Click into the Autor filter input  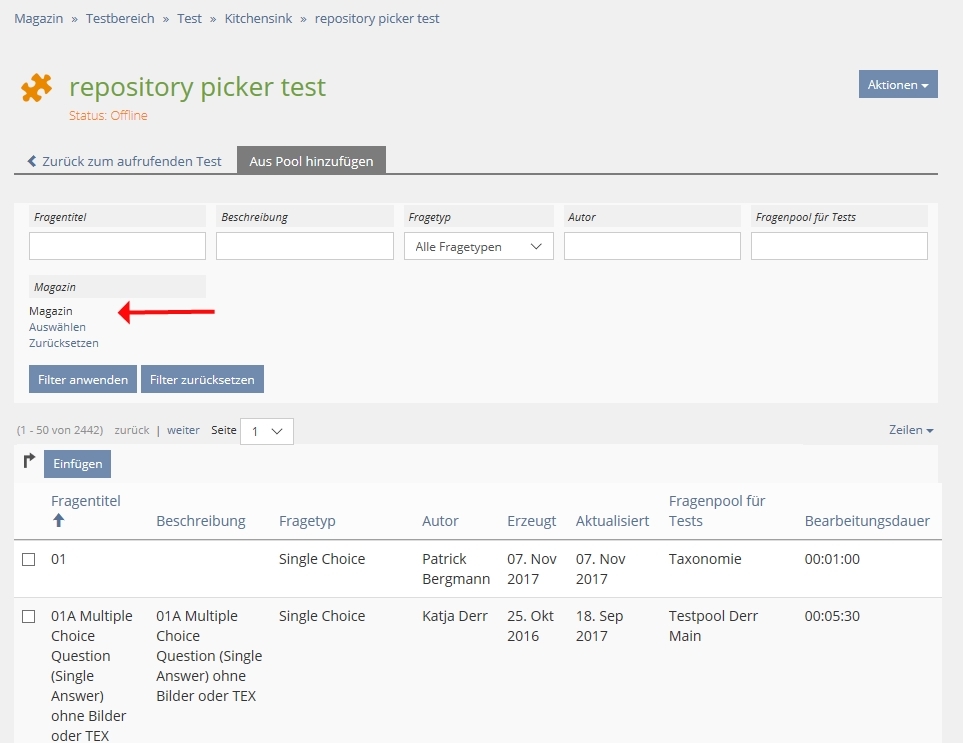(652, 246)
